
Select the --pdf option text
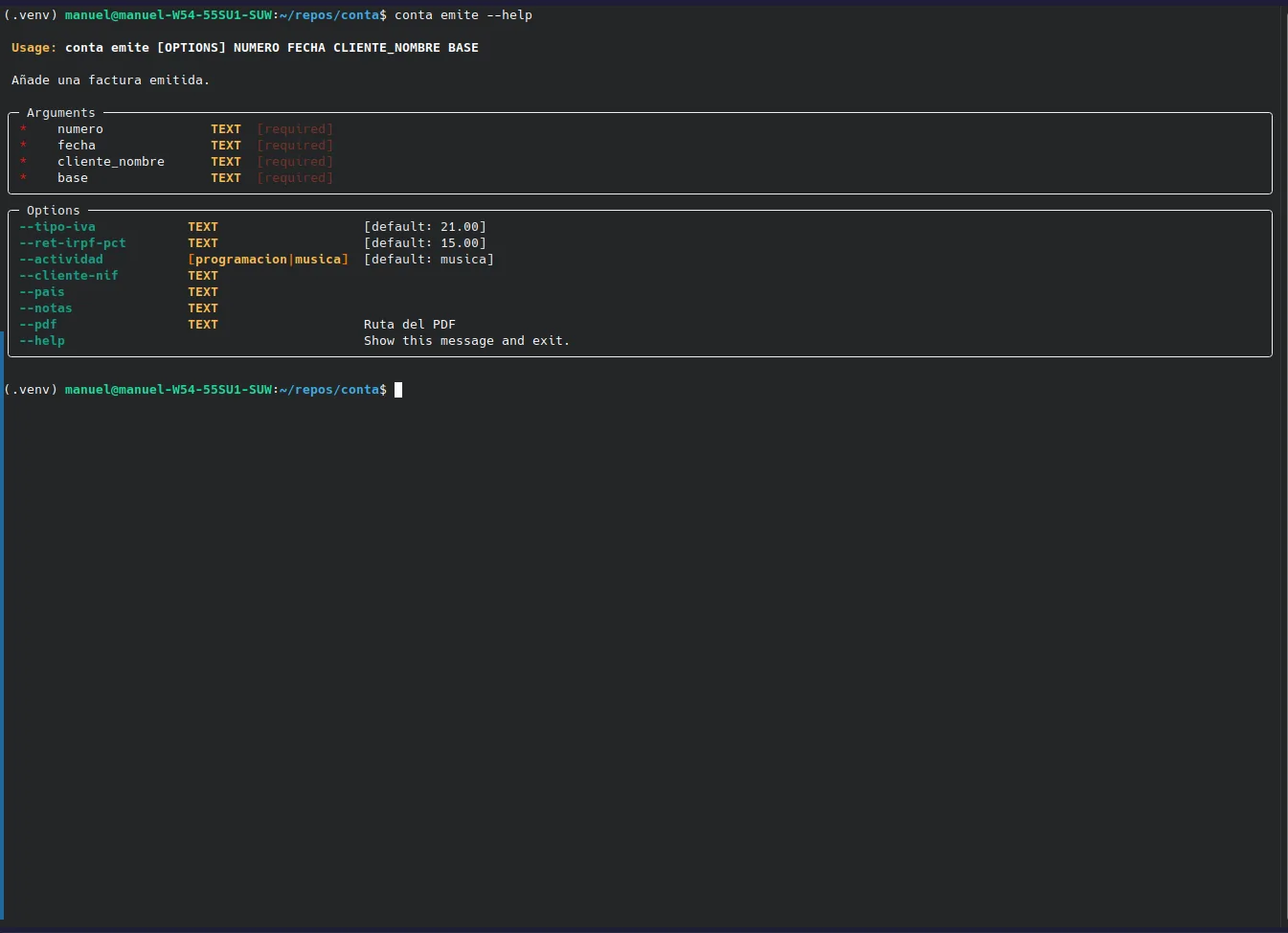[x=37, y=324]
